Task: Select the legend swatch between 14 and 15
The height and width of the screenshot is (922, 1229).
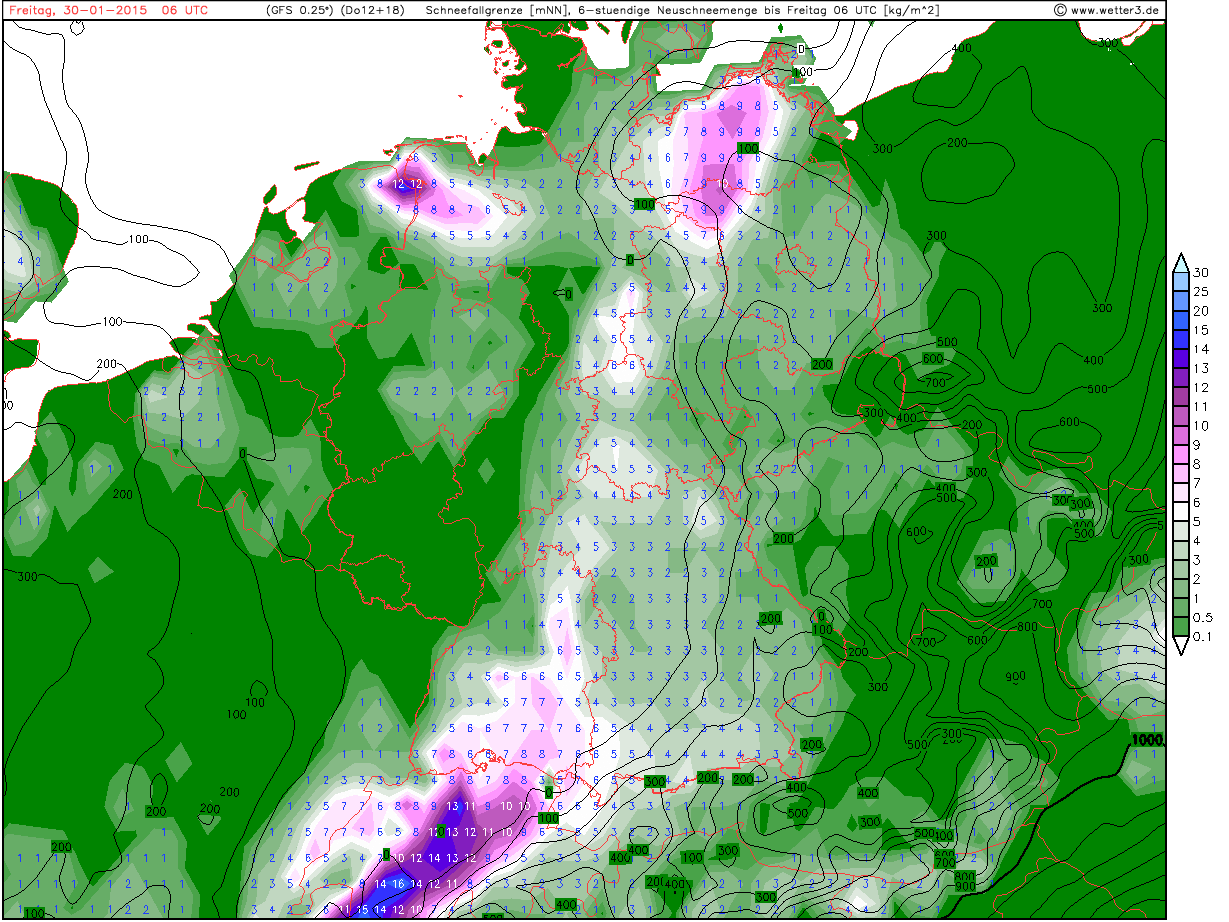Action: click(1182, 340)
